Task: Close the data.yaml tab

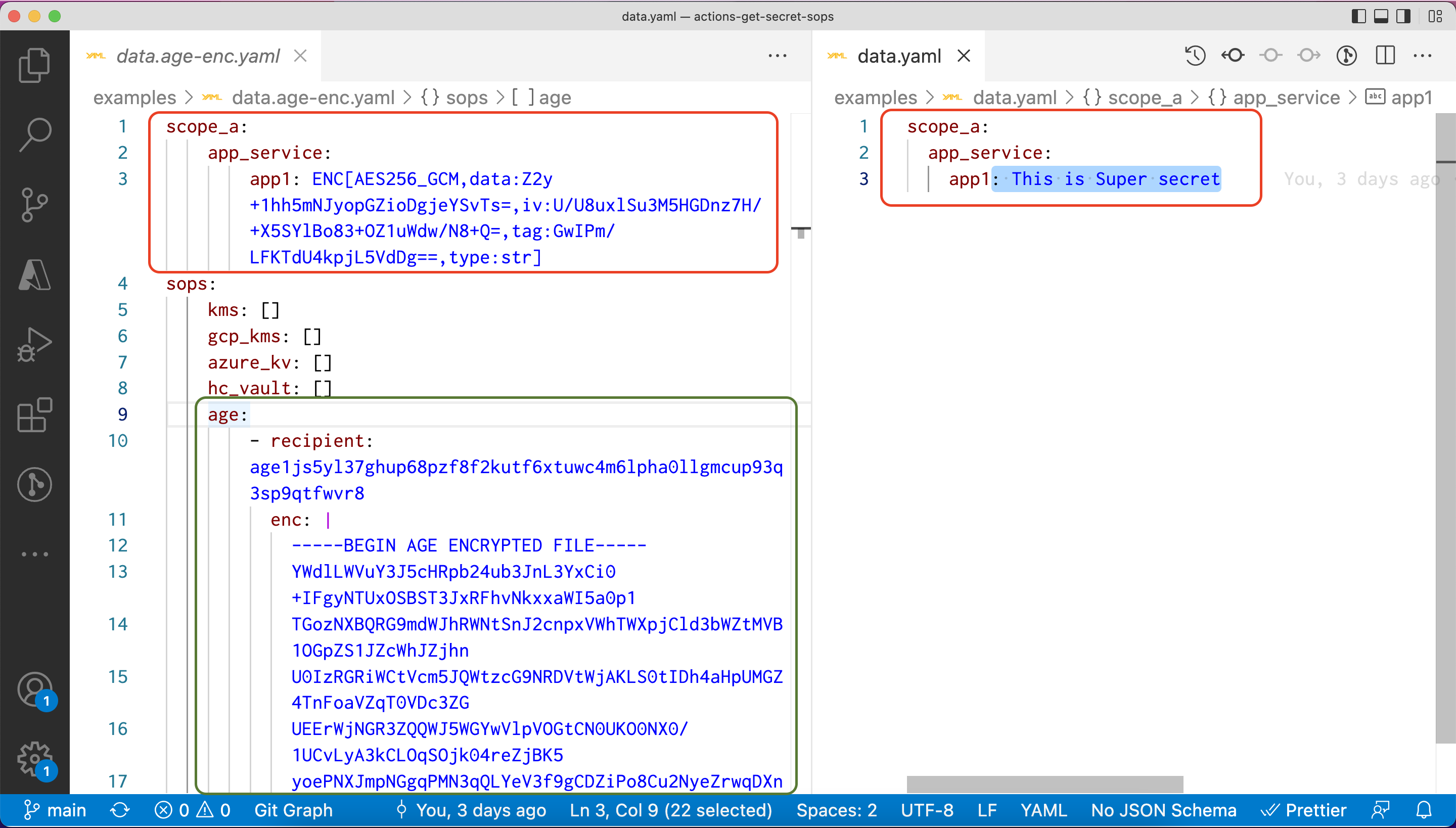Action: tap(964, 56)
